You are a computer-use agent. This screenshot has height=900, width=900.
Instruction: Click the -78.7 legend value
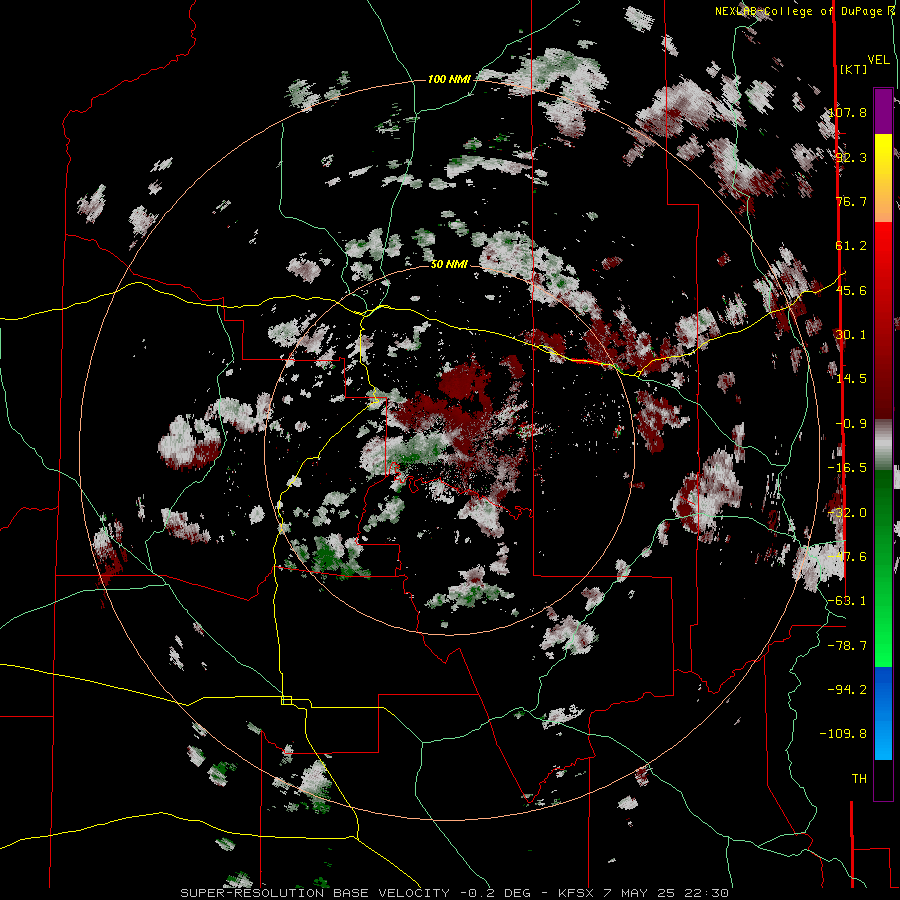pyautogui.click(x=847, y=646)
